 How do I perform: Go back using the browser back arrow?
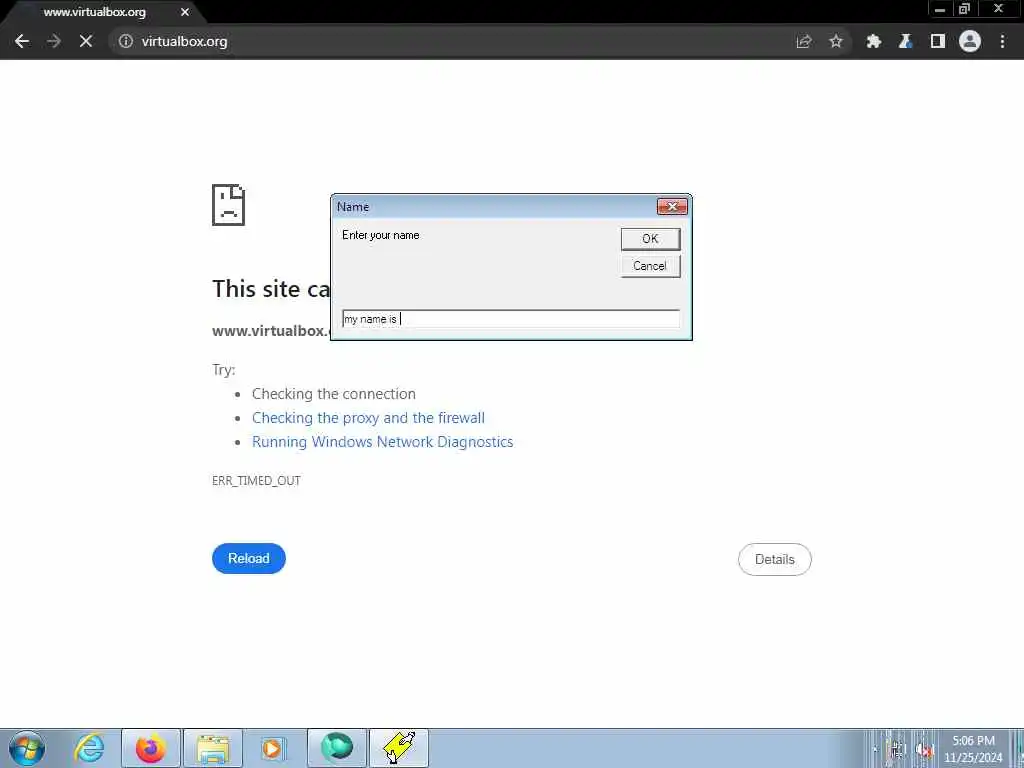click(22, 41)
